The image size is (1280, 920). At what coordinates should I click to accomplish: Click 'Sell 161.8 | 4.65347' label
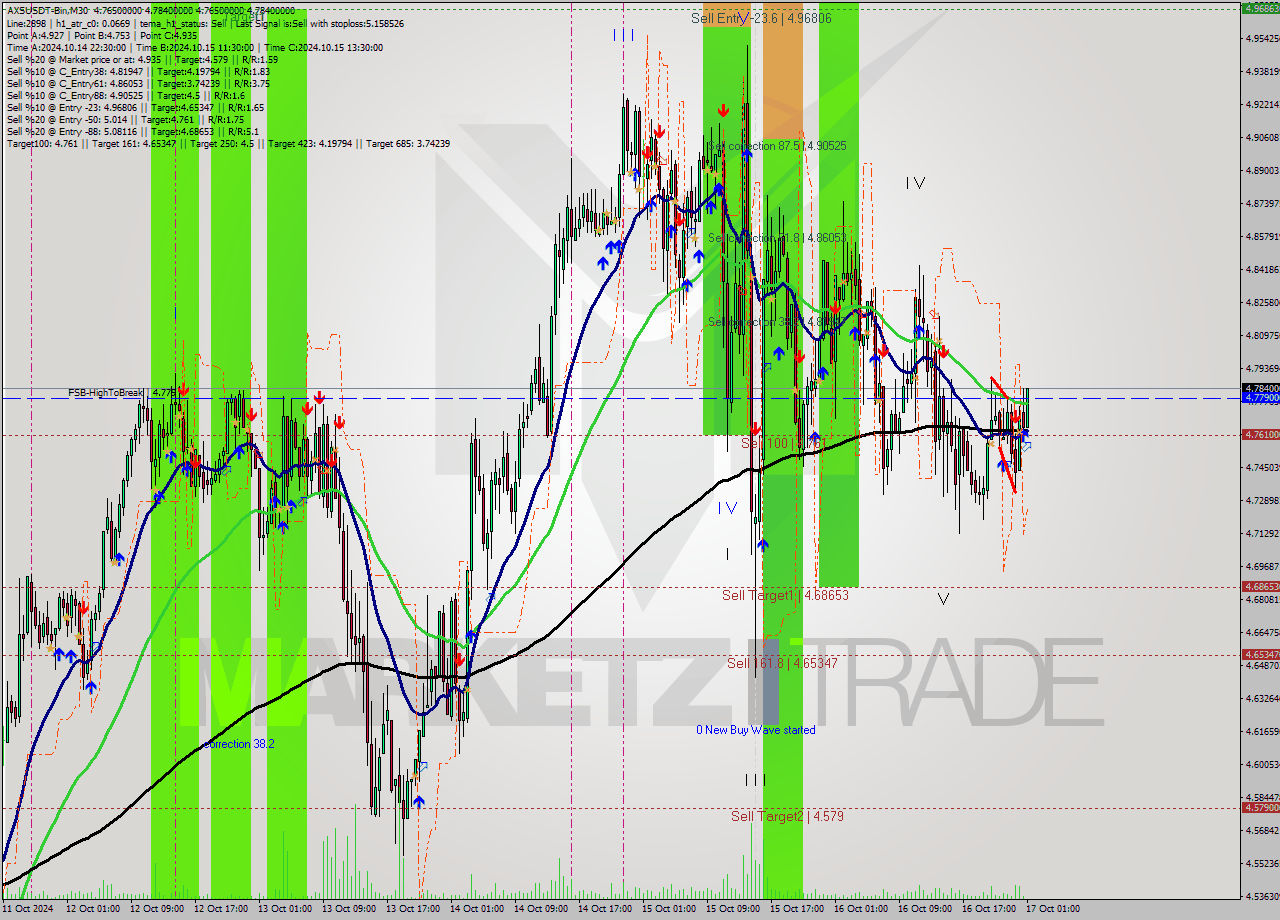(782, 663)
